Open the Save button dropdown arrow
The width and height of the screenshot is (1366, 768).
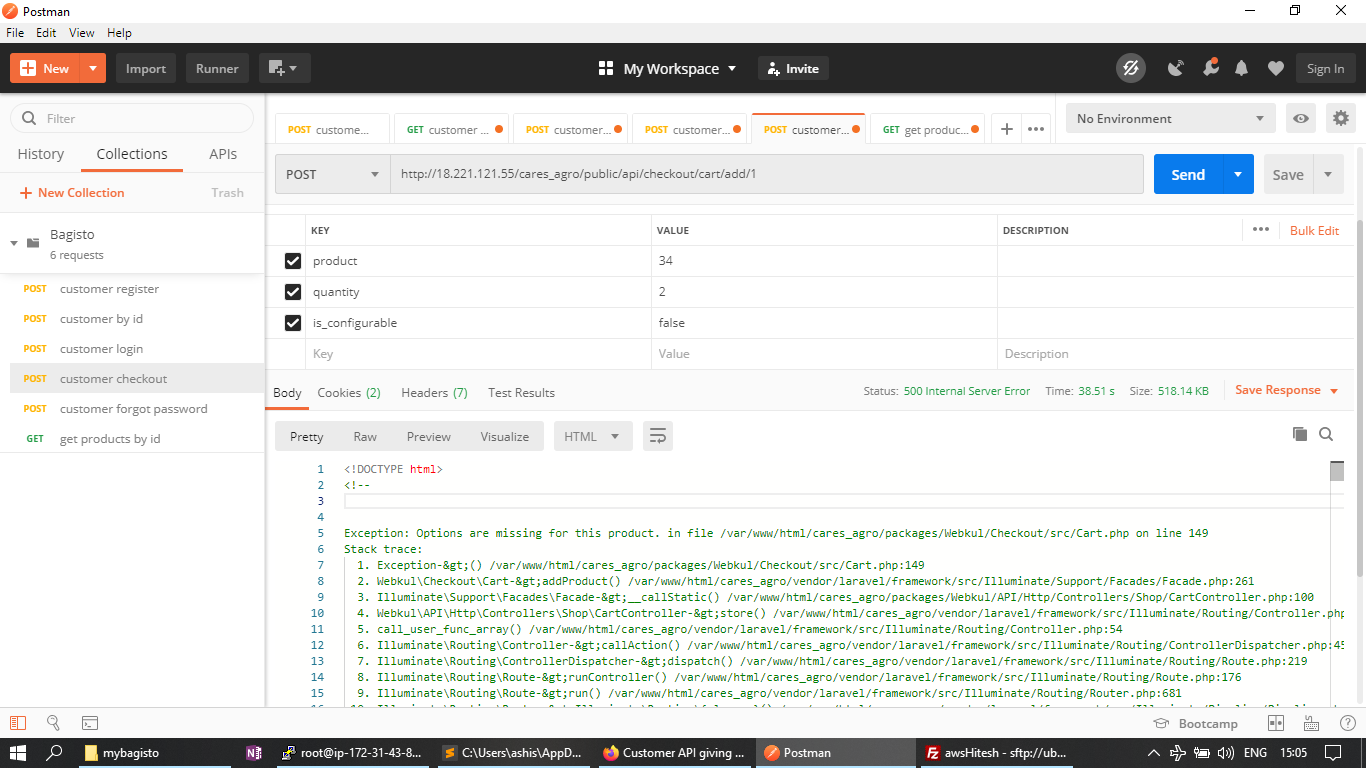pos(1328,174)
